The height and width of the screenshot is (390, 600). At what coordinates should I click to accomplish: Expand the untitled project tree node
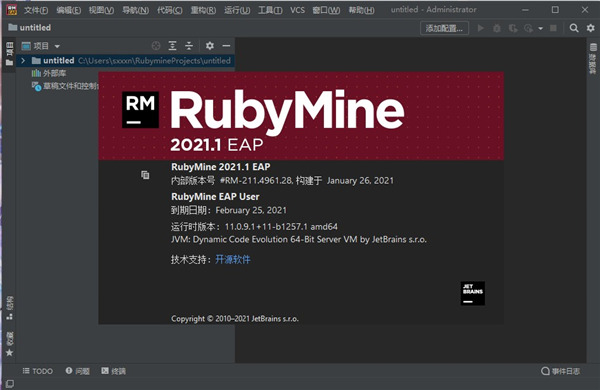(x=23, y=60)
